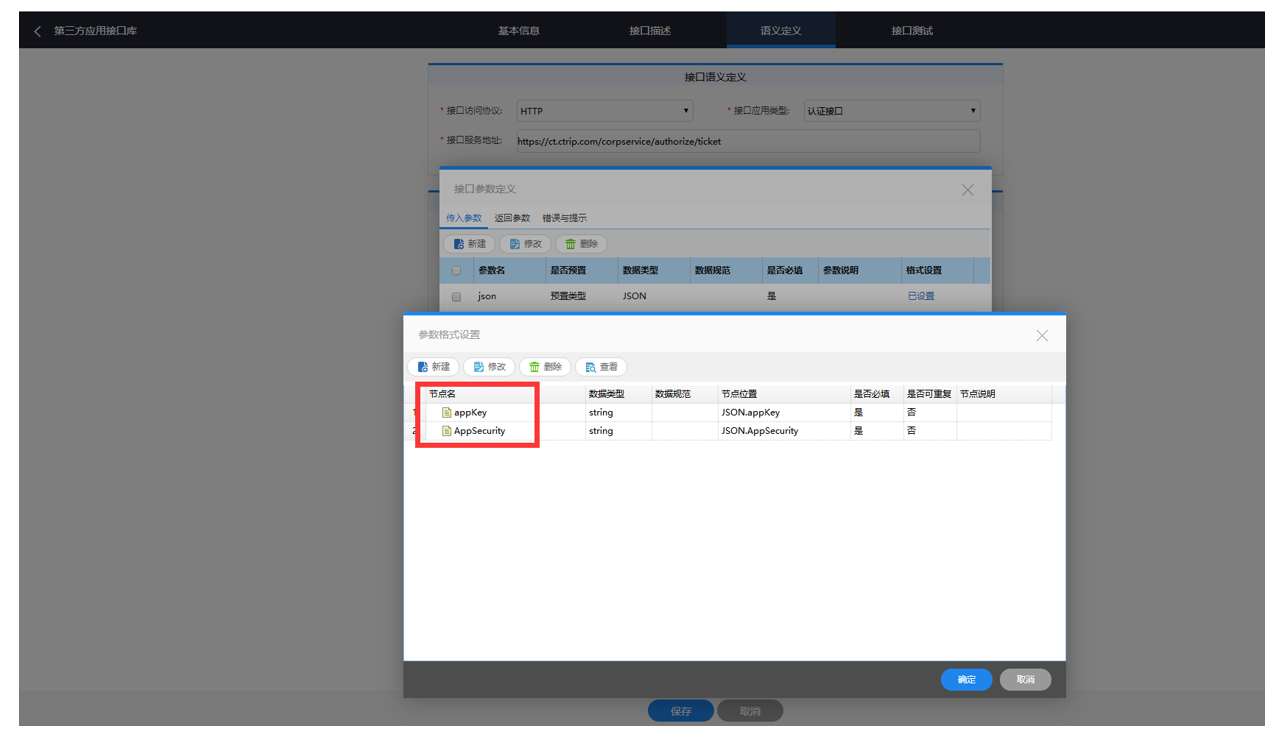Select the appKey node file icon
Image resolution: width=1267 pixels, height=734 pixels.
(447, 412)
